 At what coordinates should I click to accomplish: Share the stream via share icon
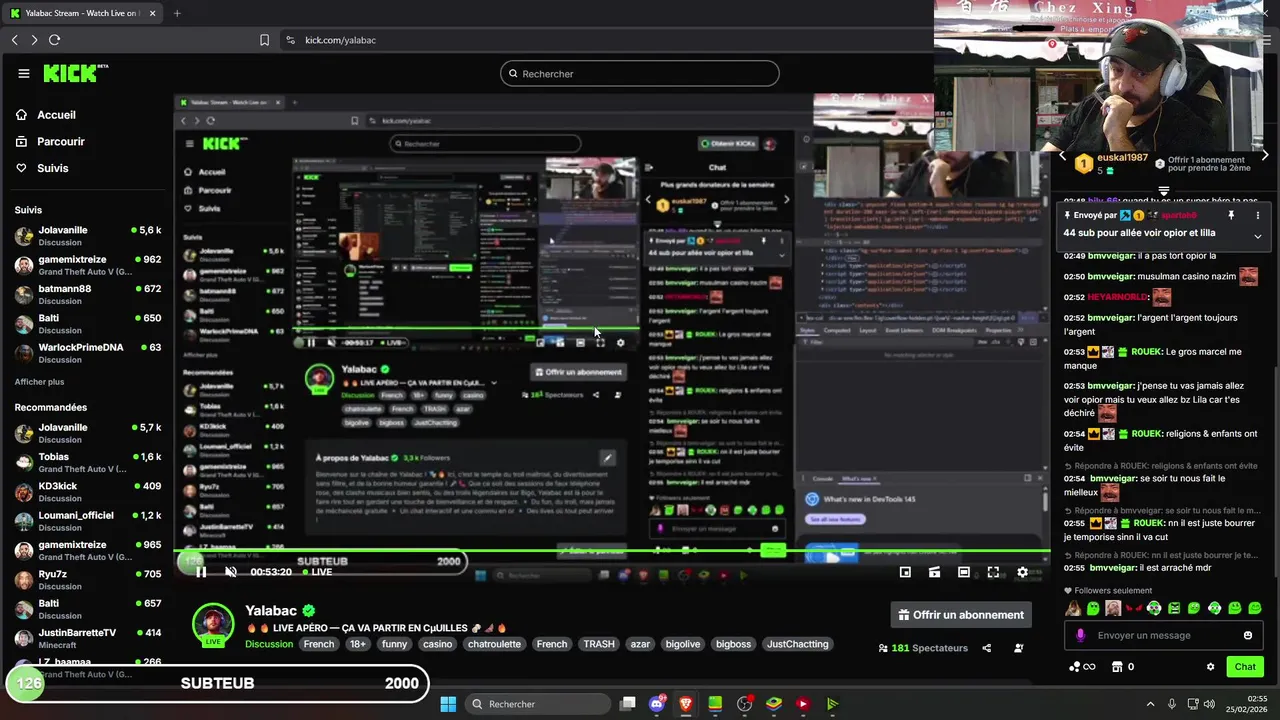point(987,648)
